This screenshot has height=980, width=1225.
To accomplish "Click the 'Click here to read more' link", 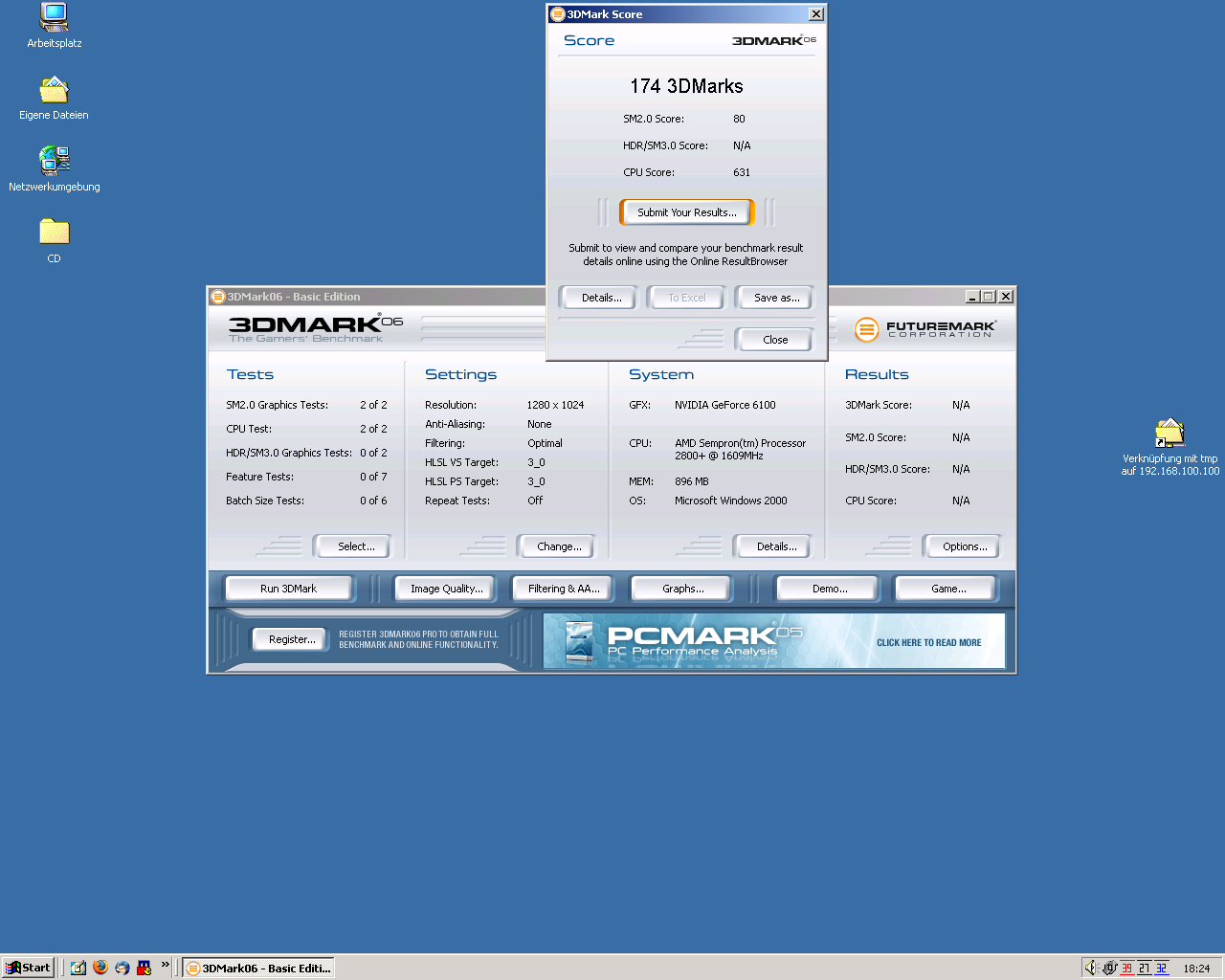I will (928, 643).
